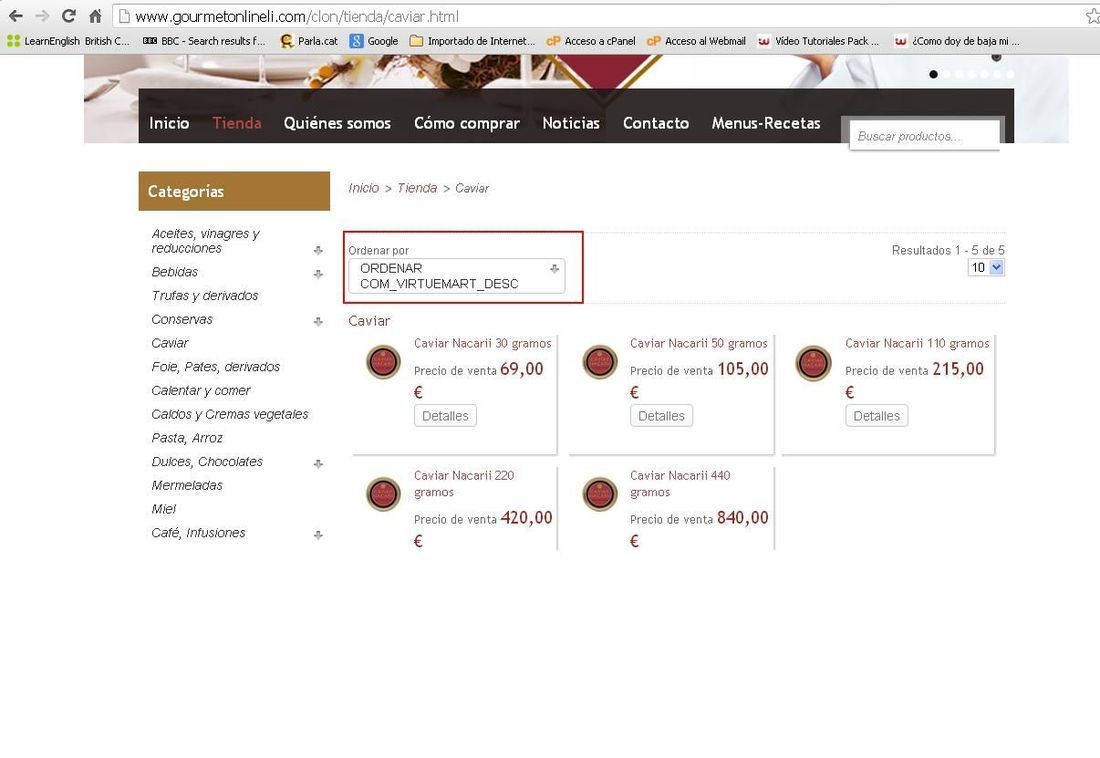Bookmark page with the star icon
This screenshot has width=1100, height=758.
(x=1092, y=16)
